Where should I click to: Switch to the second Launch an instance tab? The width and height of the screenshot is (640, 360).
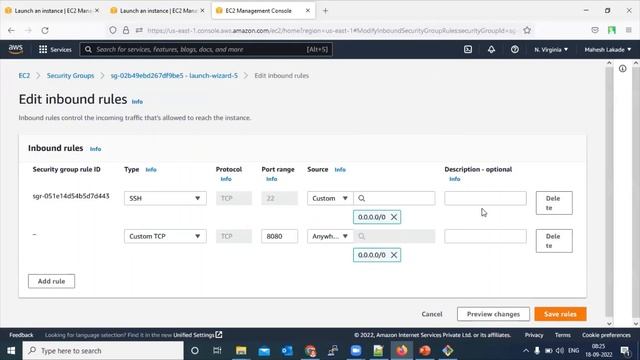158,11
